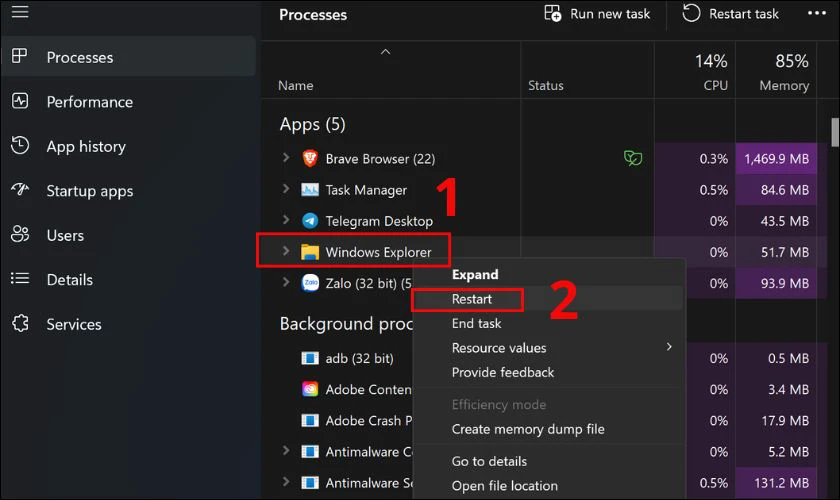Click the App history clock icon

pyautogui.click(x=20, y=145)
